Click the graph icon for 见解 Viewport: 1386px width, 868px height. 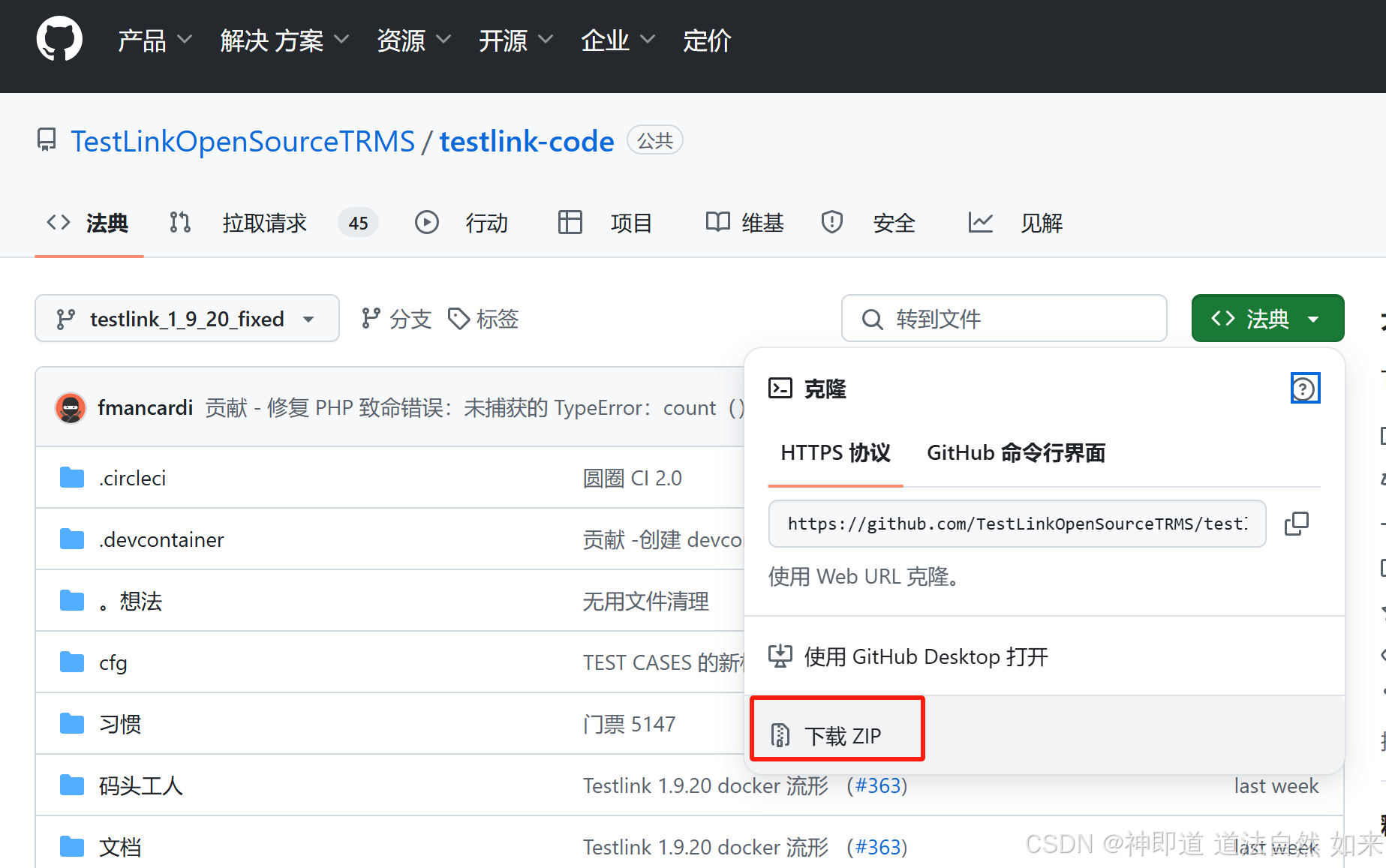click(980, 222)
